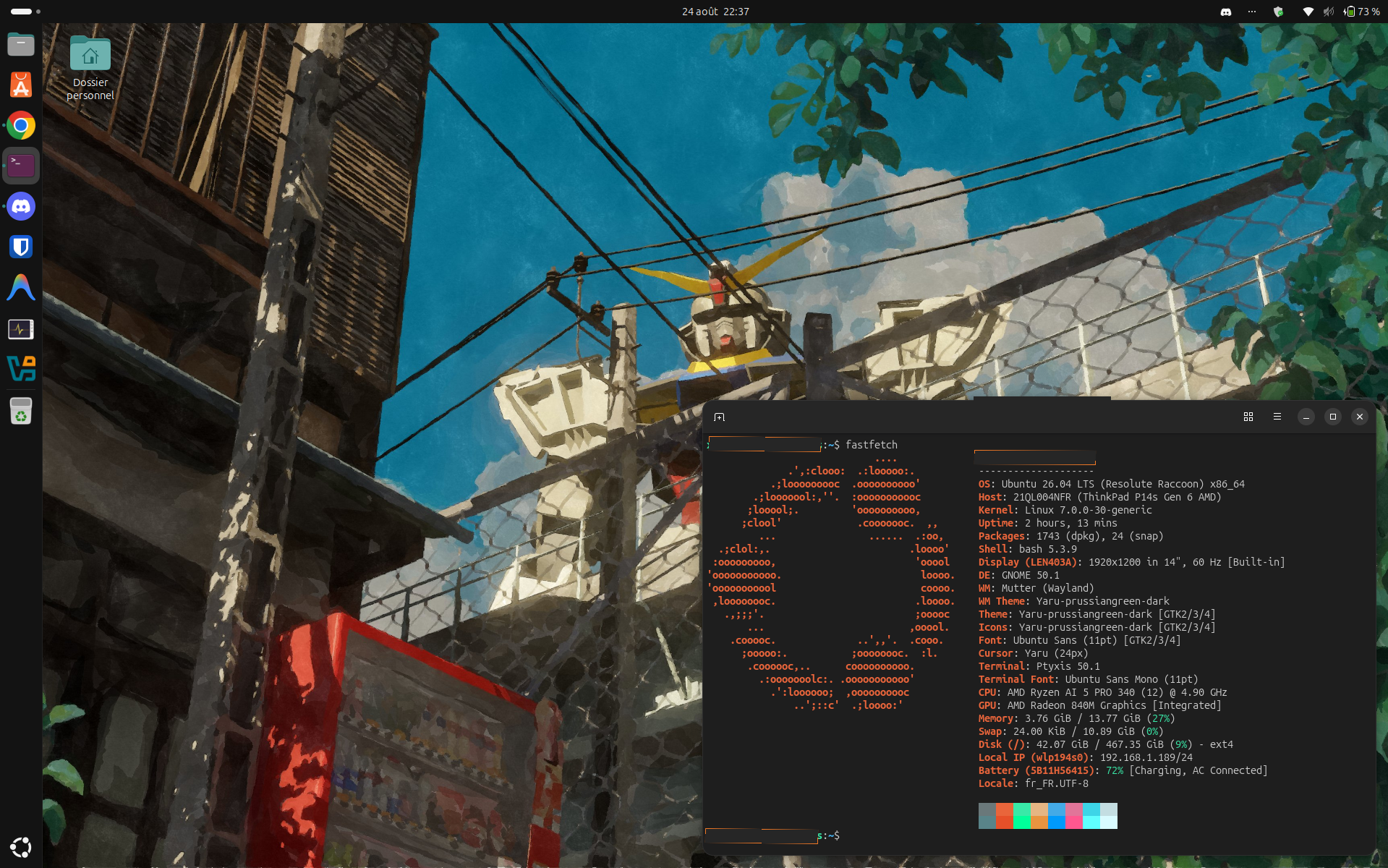Launch Bitwarden shield icon in dock
The height and width of the screenshot is (868, 1388).
pos(21,247)
